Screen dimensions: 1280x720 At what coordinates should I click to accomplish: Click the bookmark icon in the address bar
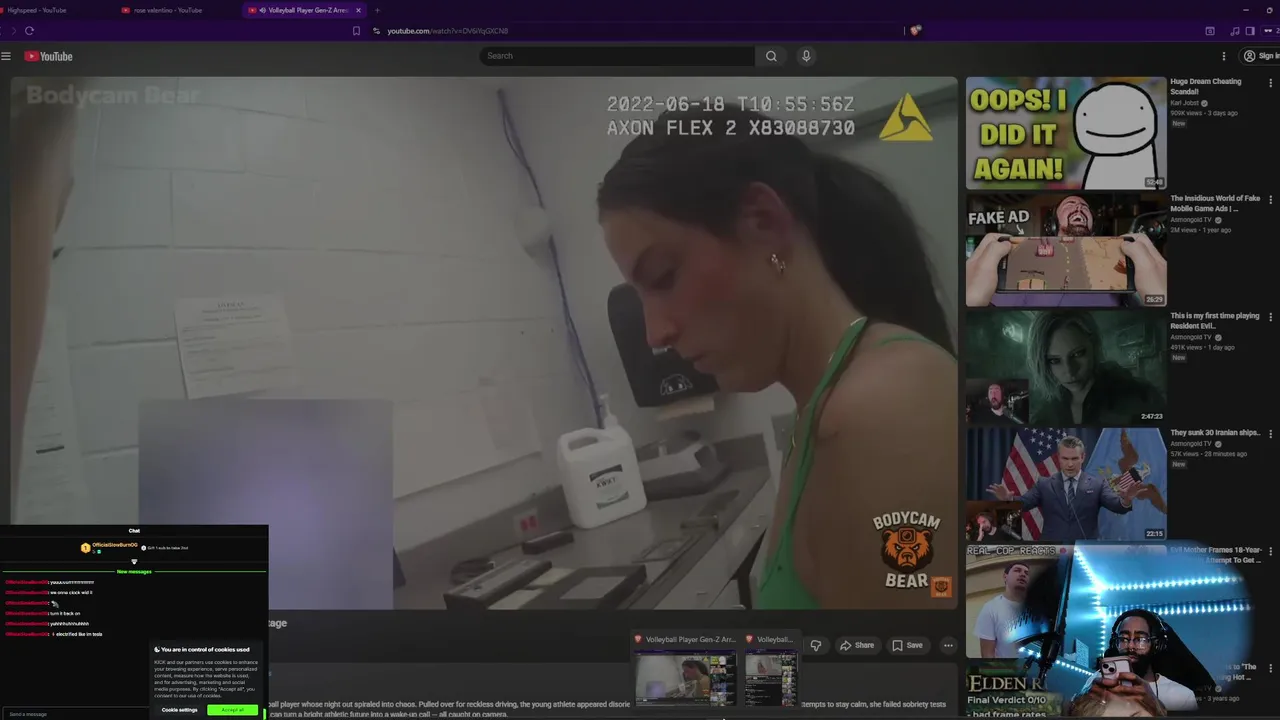point(356,31)
